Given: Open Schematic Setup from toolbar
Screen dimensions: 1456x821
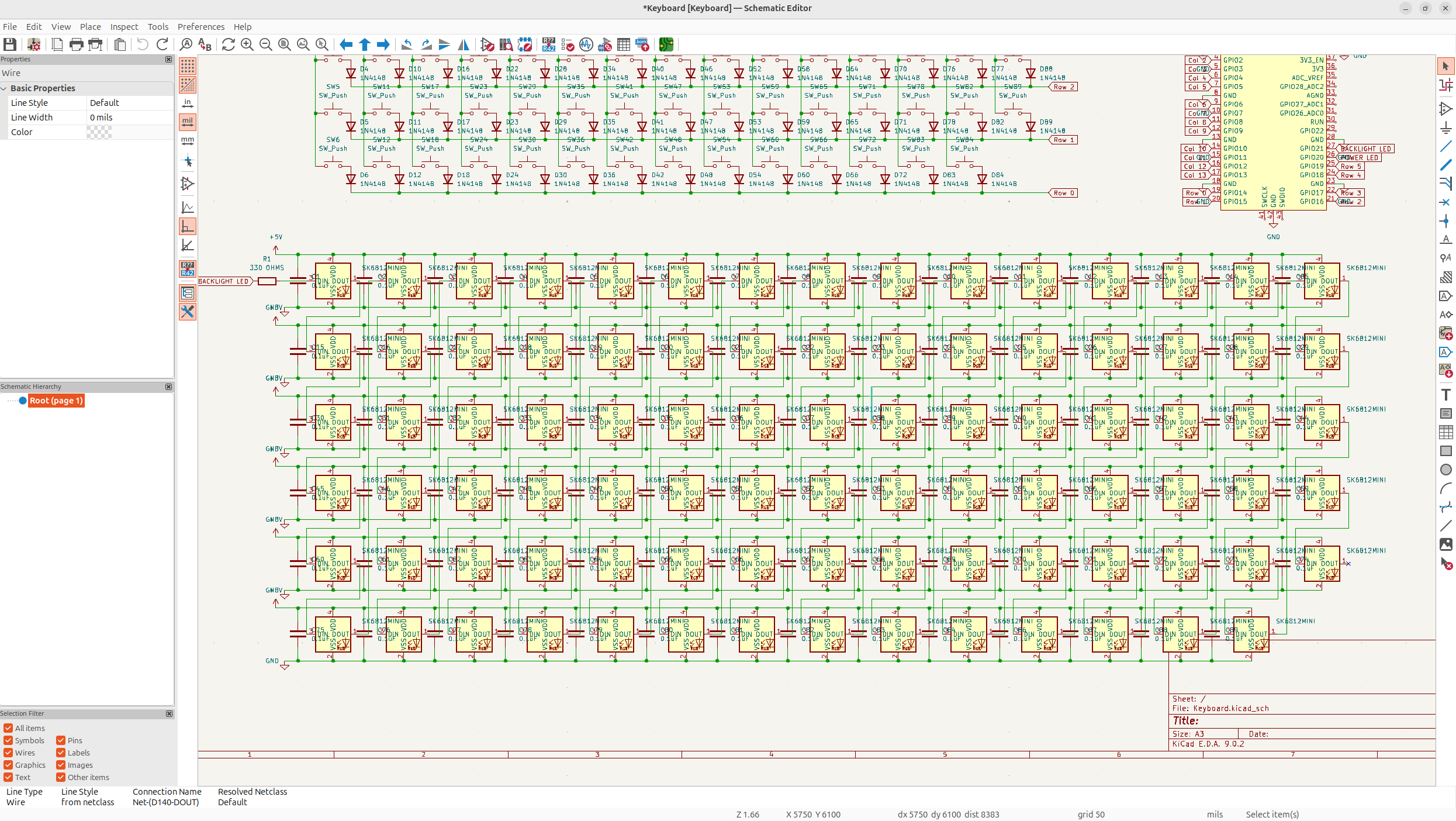Looking at the screenshot, I should (x=34, y=44).
